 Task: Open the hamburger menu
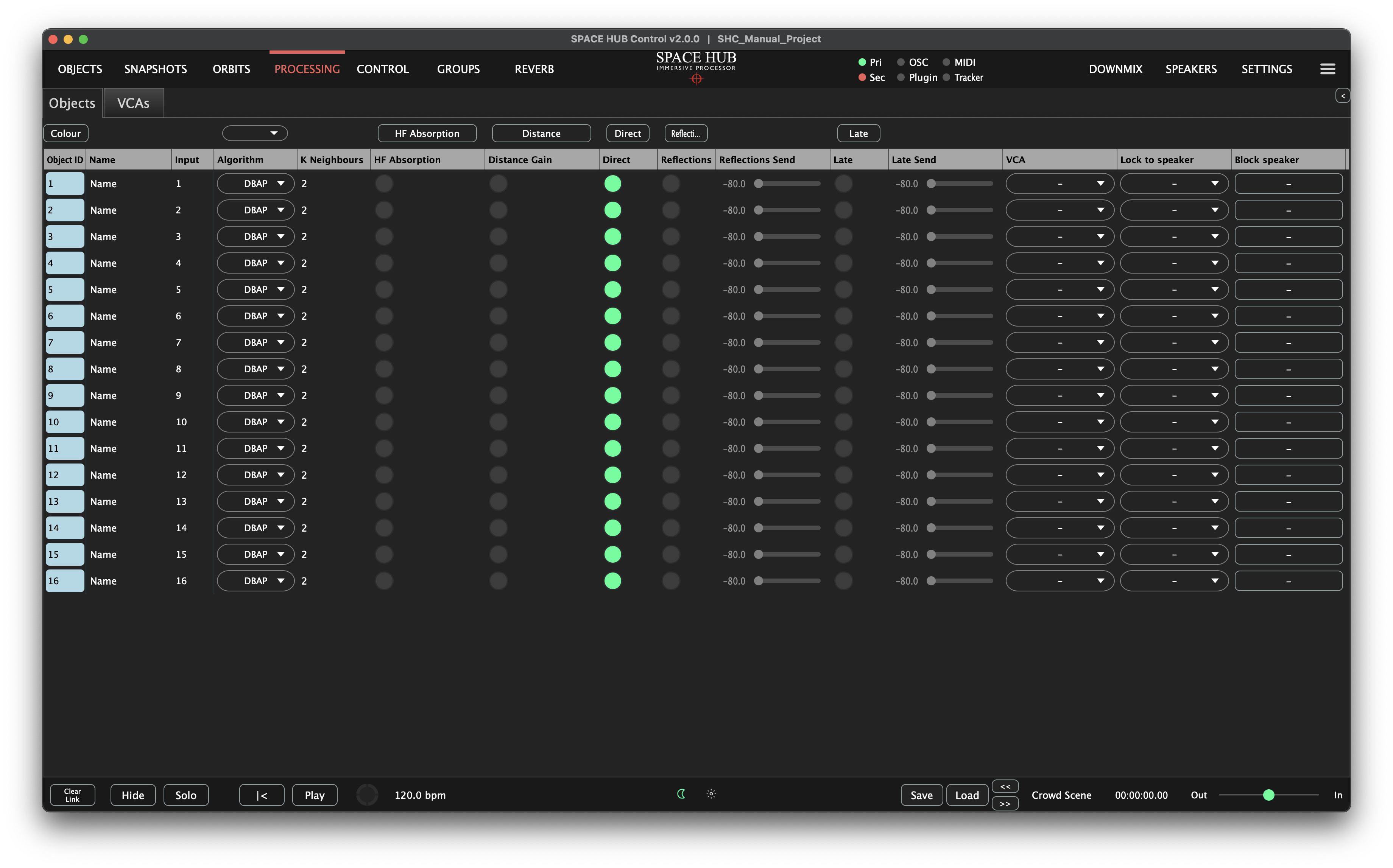(1327, 69)
